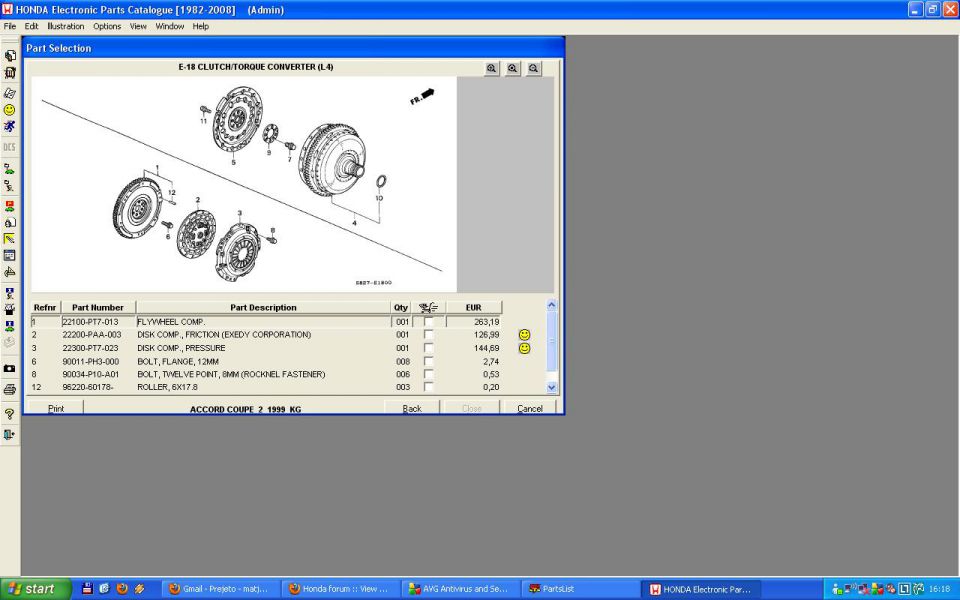Click the printer icon in left toolbar

[x=10, y=389]
